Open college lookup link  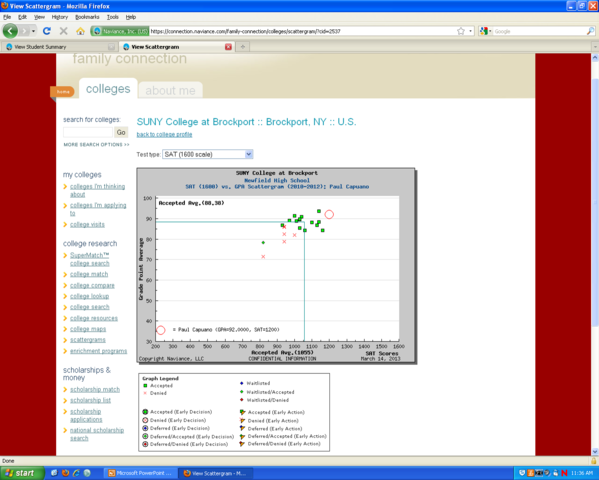coord(89,296)
